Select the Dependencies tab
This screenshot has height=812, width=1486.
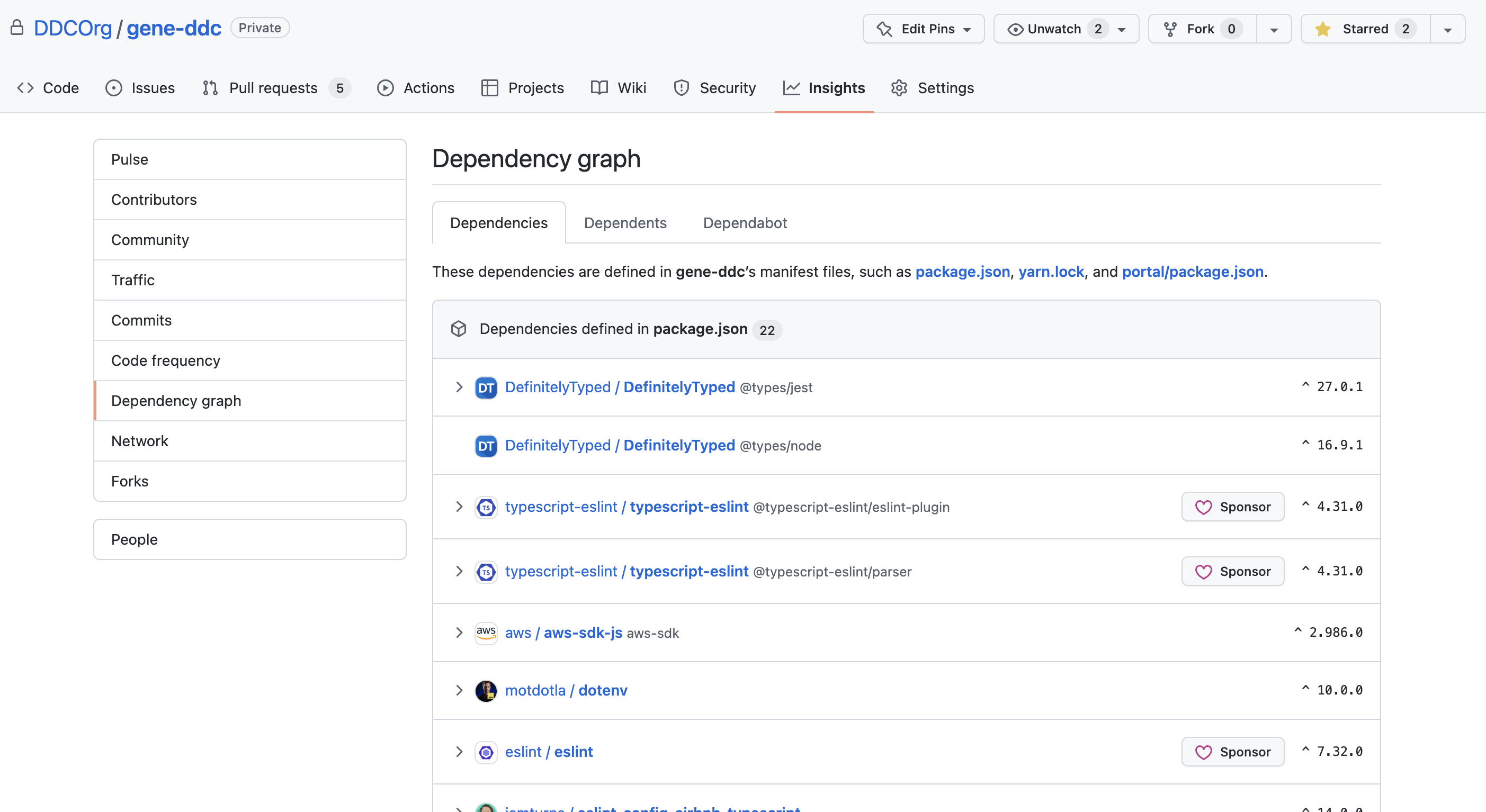coord(499,223)
